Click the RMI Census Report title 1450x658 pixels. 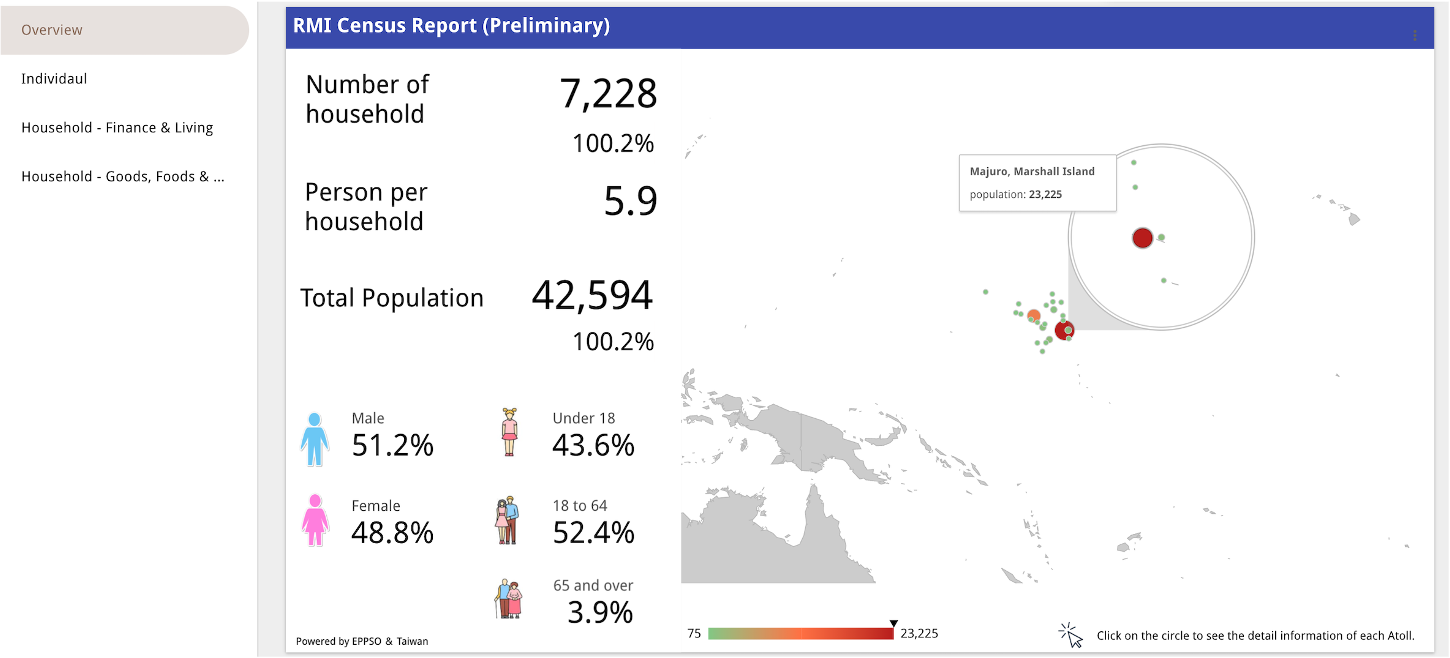[x=451, y=27]
